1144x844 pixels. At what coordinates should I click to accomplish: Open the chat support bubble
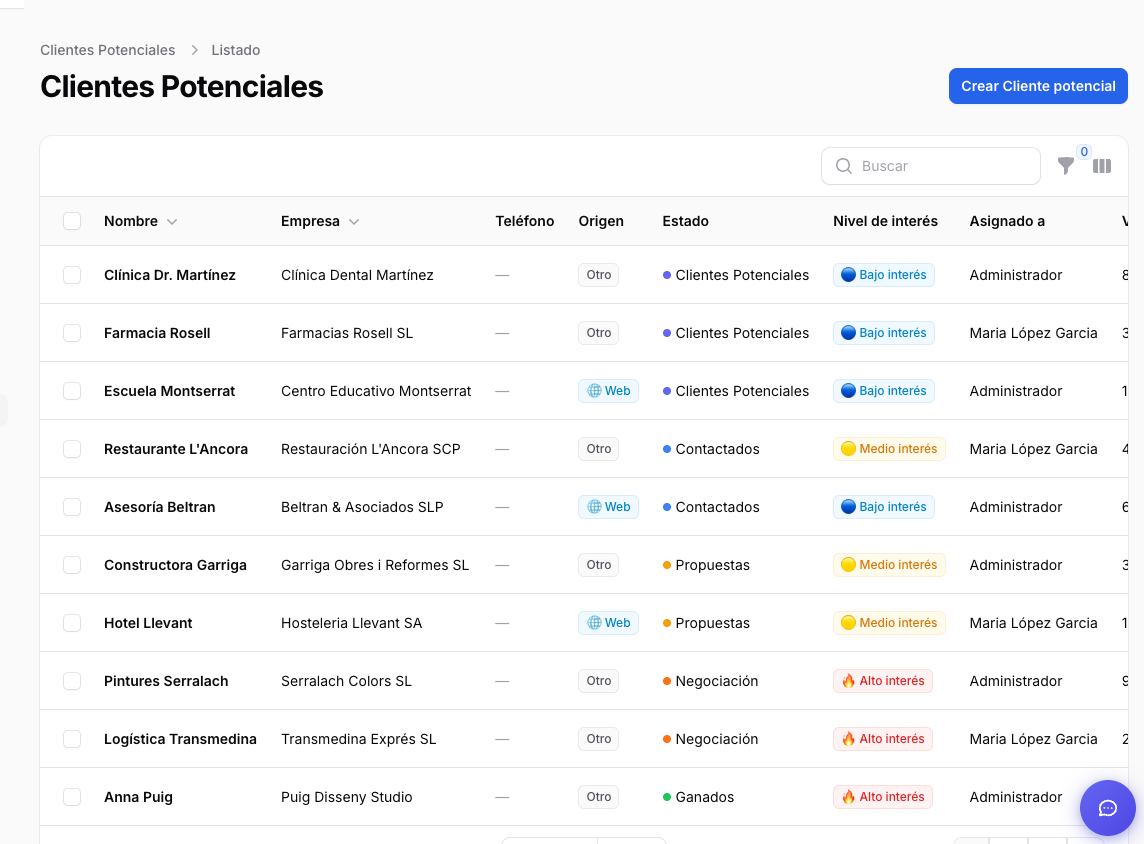pyautogui.click(x=1108, y=808)
